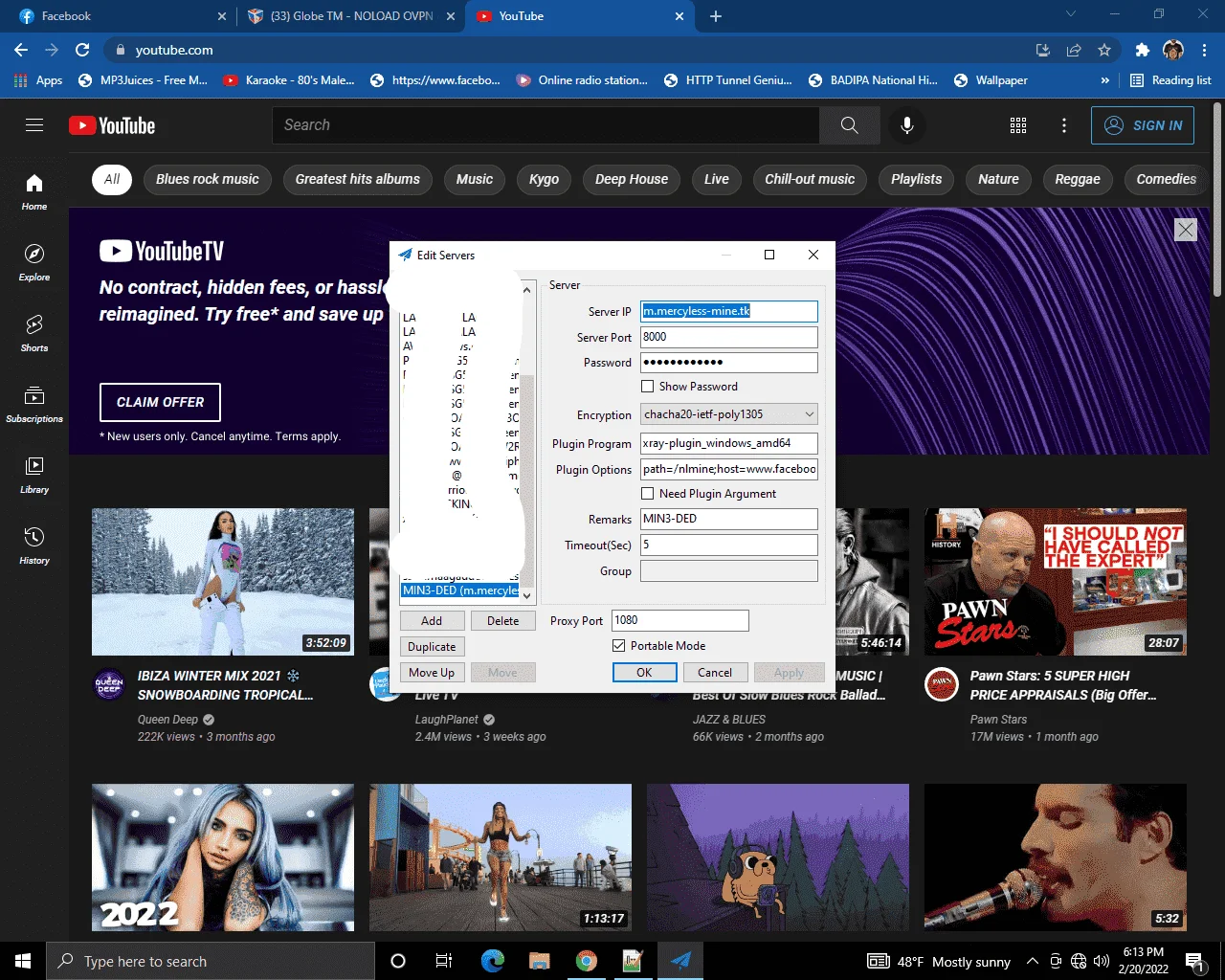
Task: Switch to Globe TM NOLOAD OVPN tab
Action: [348, 16]
